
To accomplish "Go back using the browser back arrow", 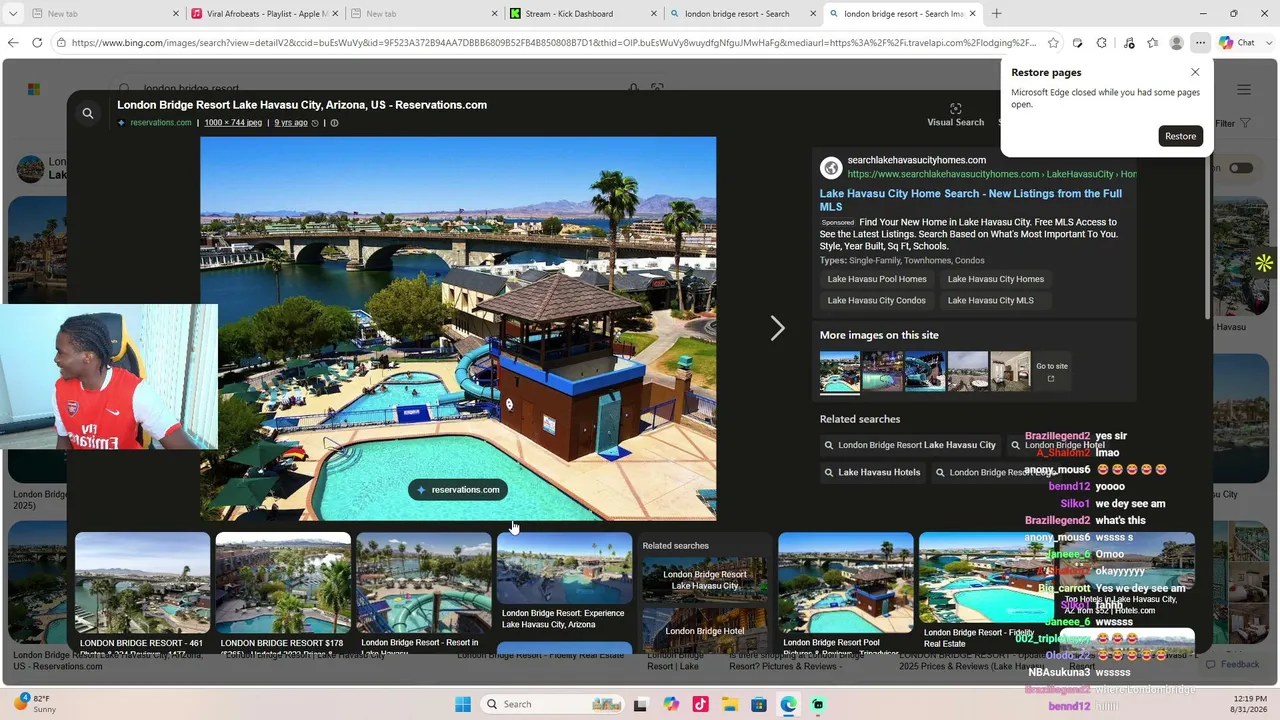I will [x=13, y=43].
